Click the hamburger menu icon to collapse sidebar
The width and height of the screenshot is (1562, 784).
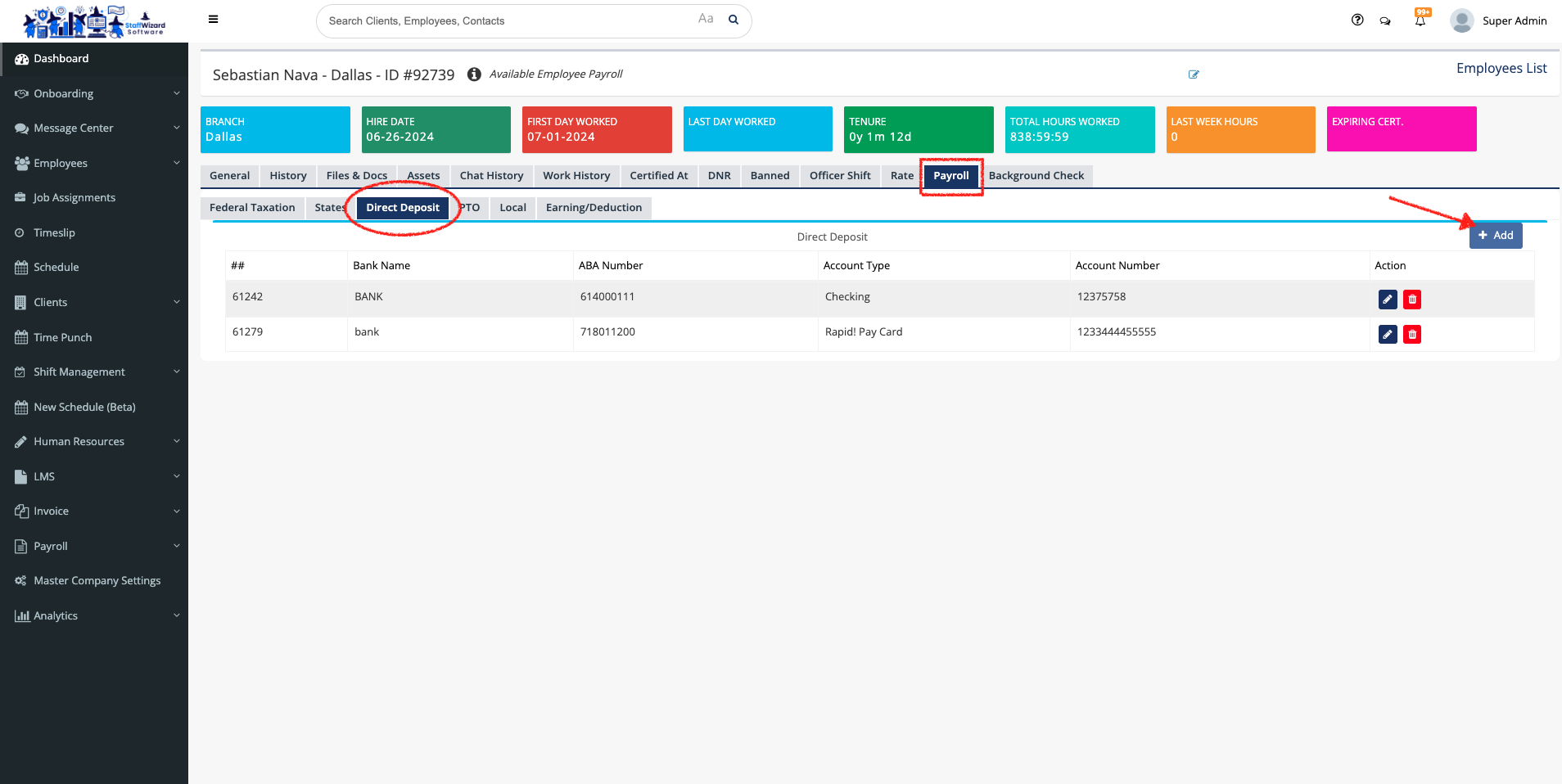(213, 20)
